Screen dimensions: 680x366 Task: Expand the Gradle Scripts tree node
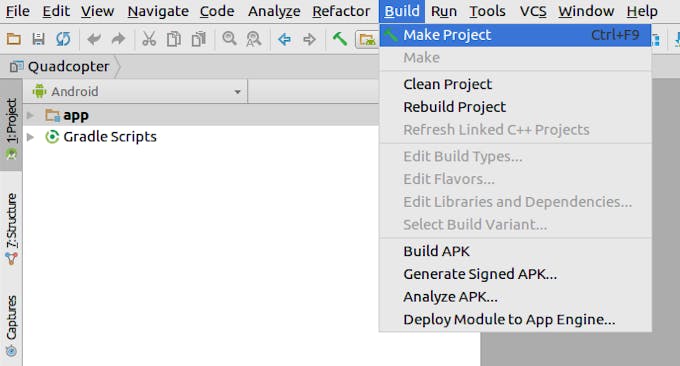[x=30, y=137]
